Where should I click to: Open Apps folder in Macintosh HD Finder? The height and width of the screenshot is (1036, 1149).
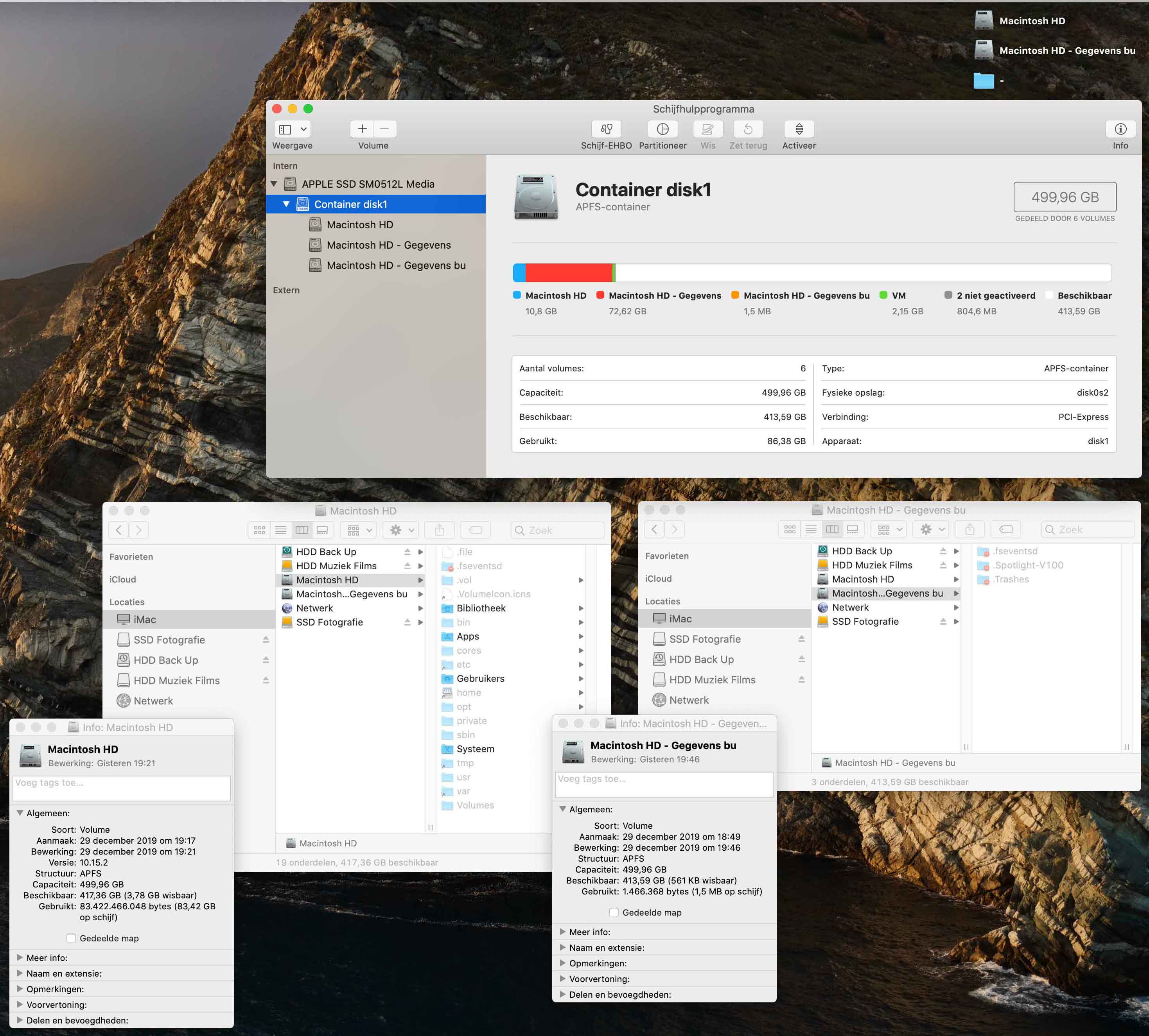tap(512, 636)
